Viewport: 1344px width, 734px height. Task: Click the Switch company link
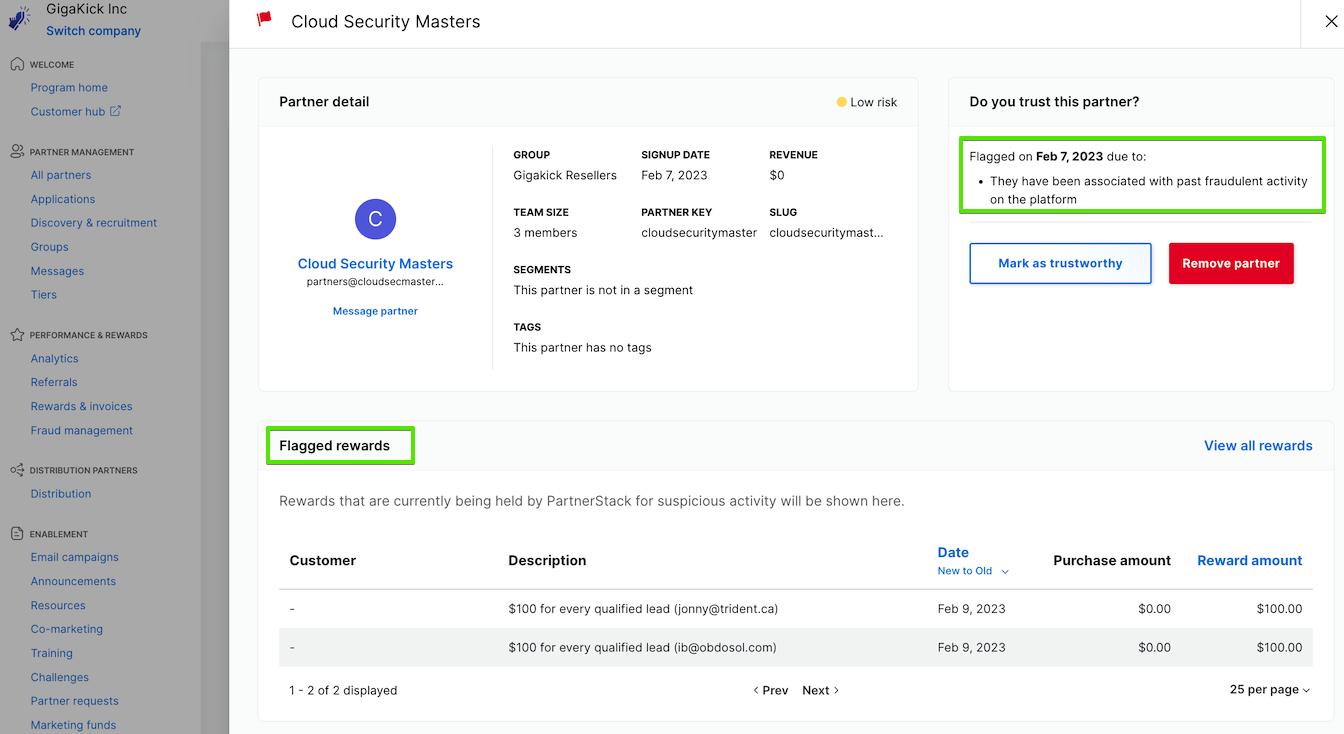pos(92,31)
